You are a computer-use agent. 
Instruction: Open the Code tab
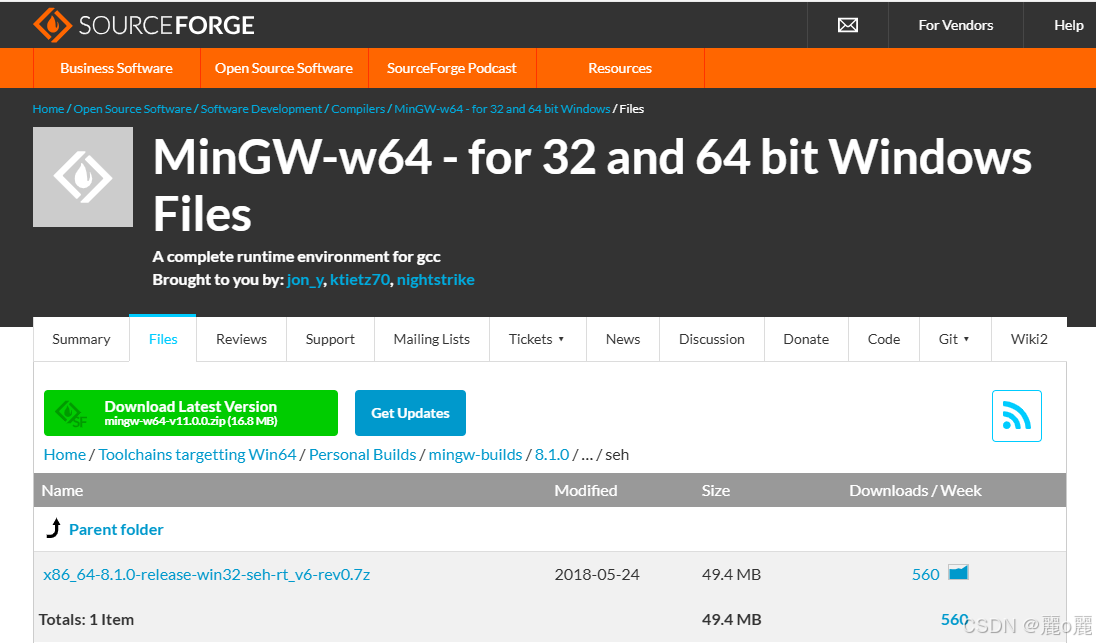(x=884, y=339)
